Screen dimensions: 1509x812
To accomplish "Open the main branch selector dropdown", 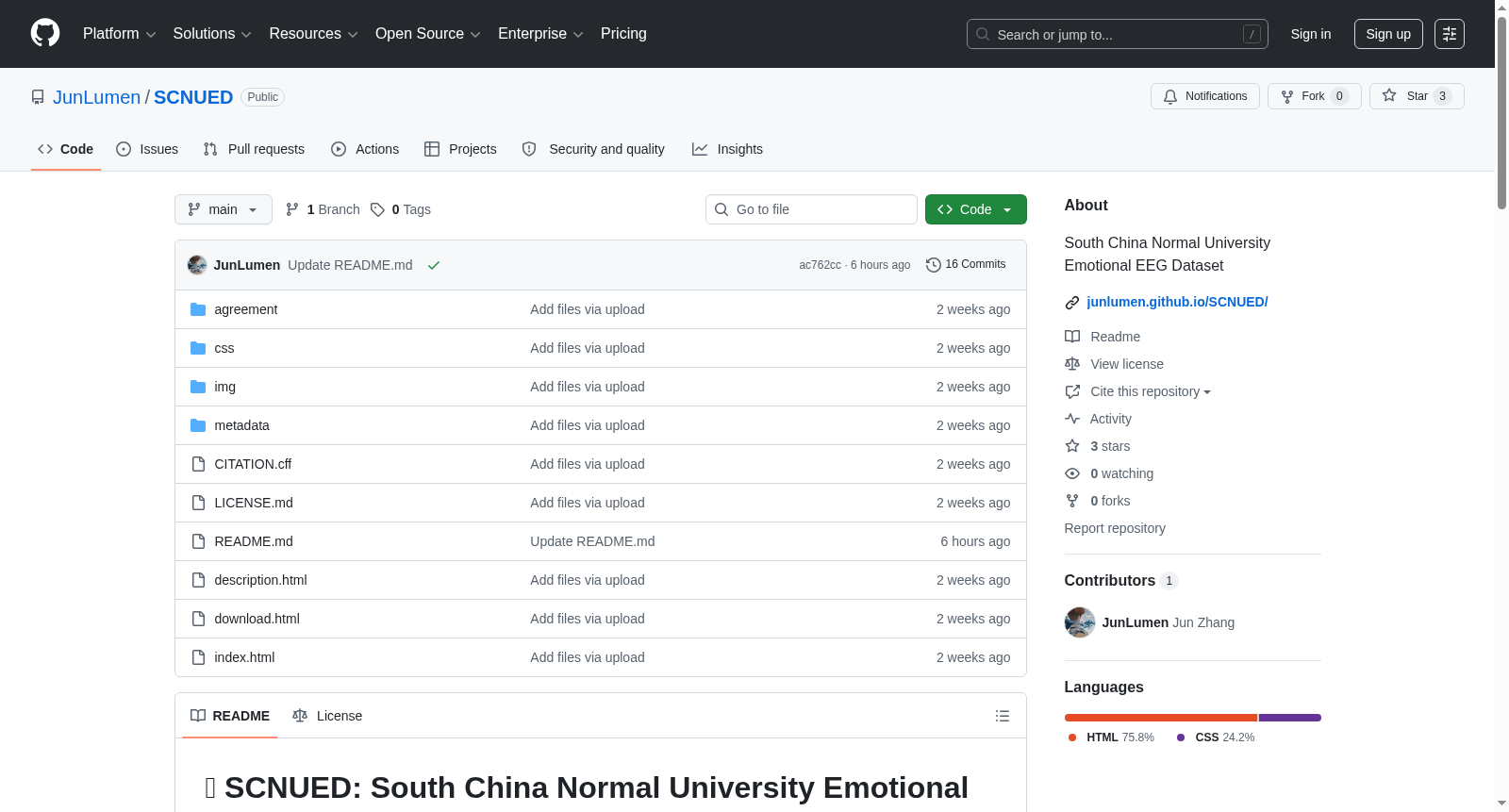I will tap(224, 209).
